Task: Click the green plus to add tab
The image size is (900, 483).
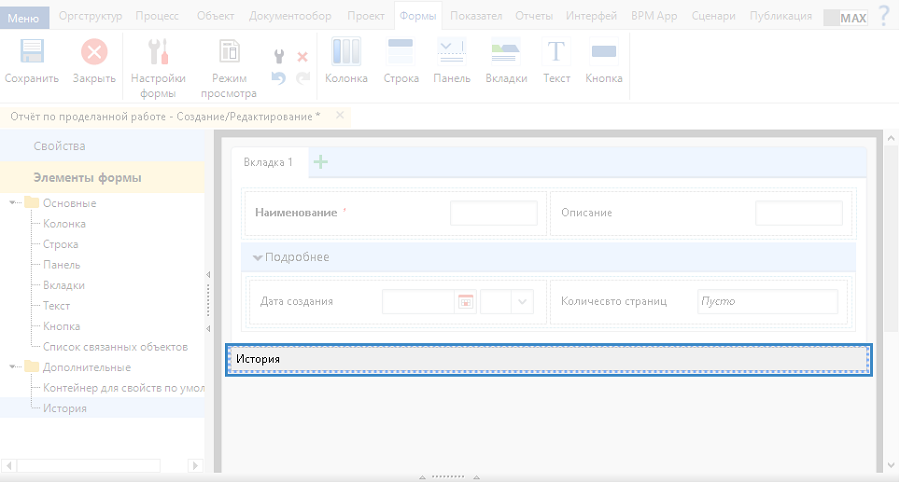Action: coord(321,162)
